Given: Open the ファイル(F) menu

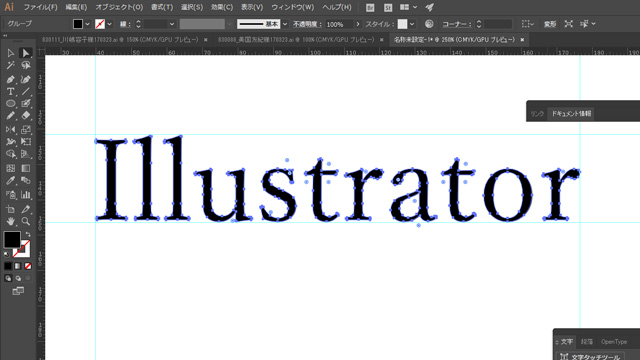Looking at the screenshot, I should click(40, 7).
